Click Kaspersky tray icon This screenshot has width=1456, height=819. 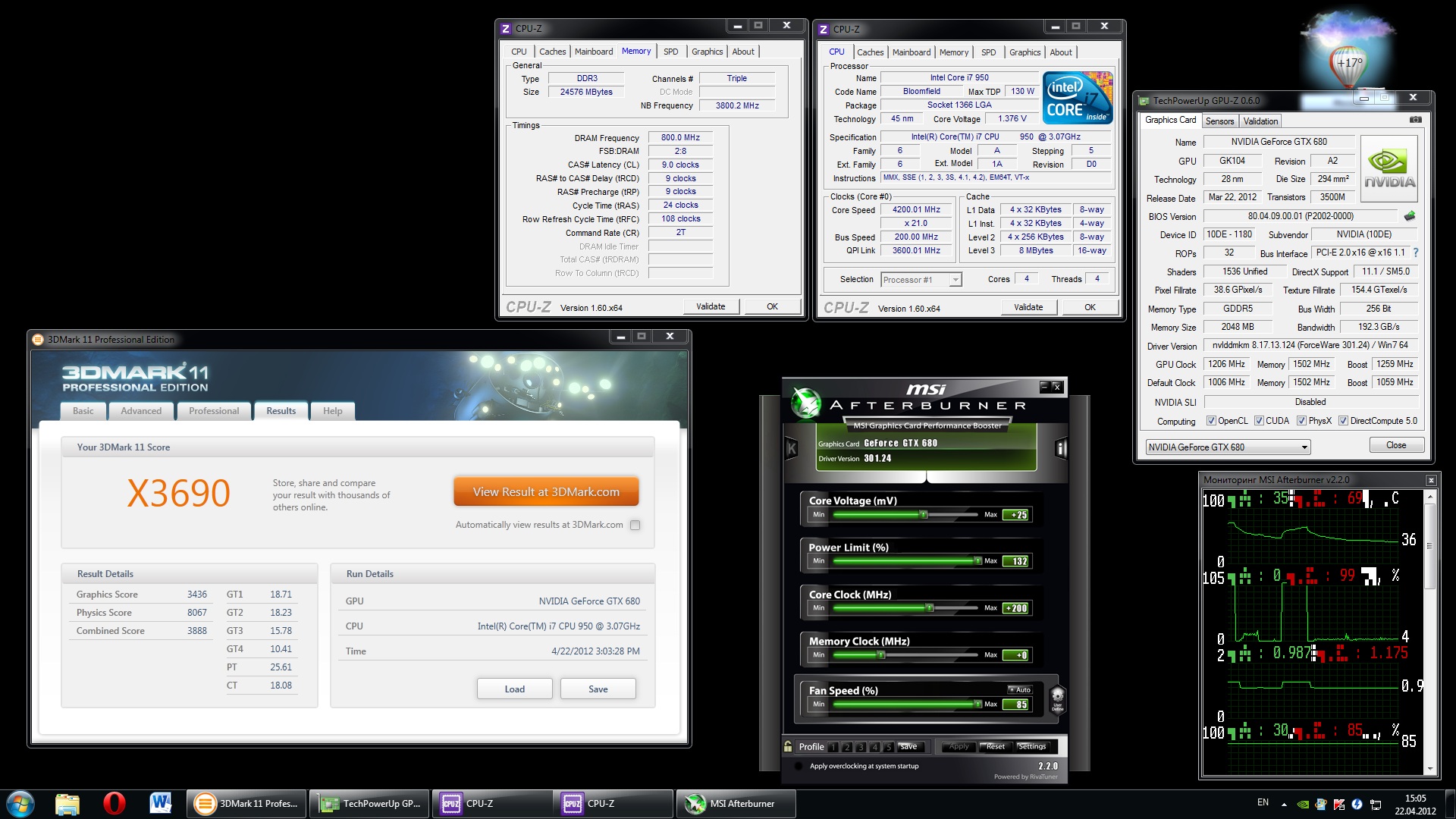(x=1339, y=804)
